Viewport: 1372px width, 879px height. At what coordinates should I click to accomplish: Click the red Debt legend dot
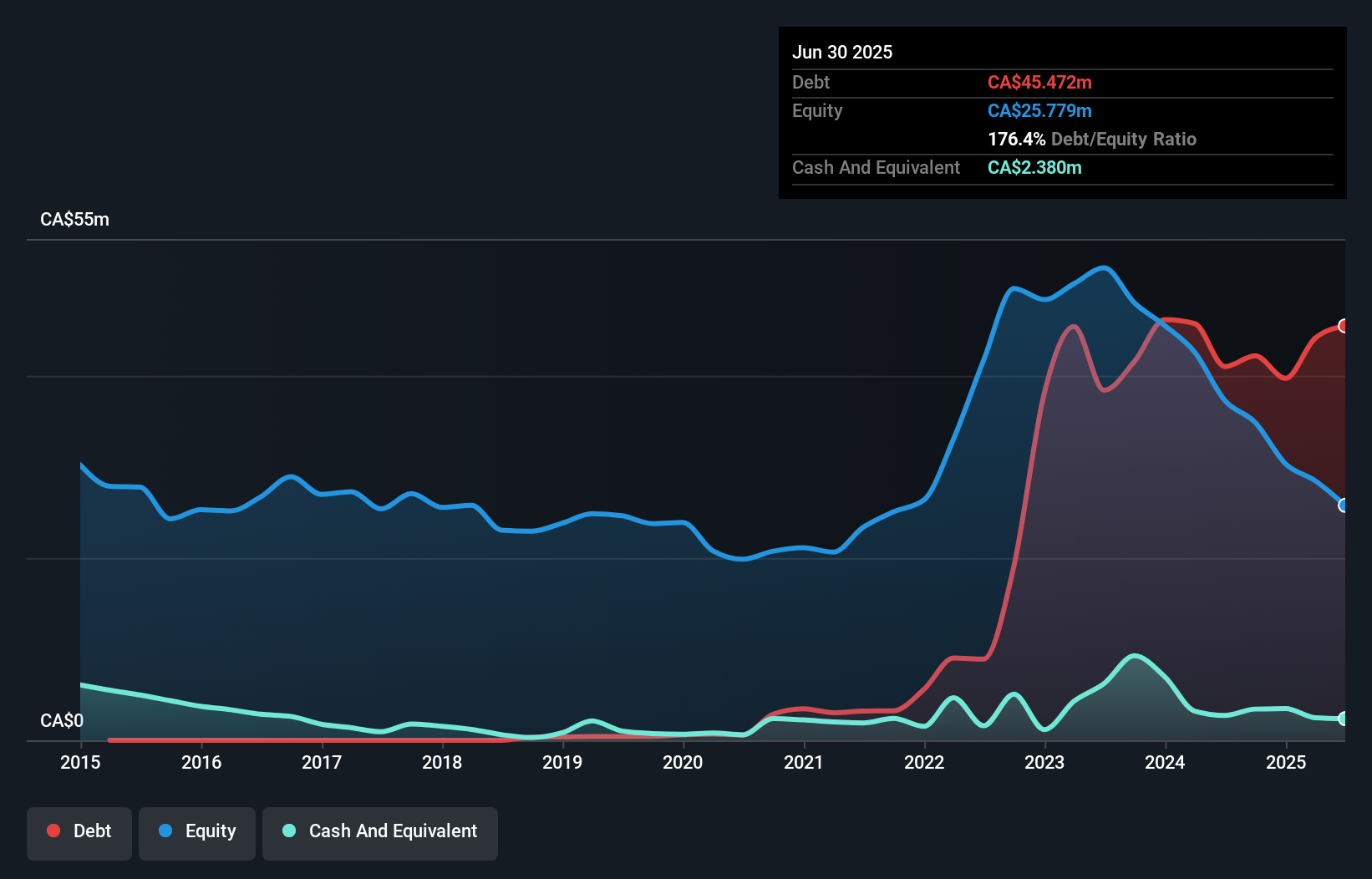[53, 831]
